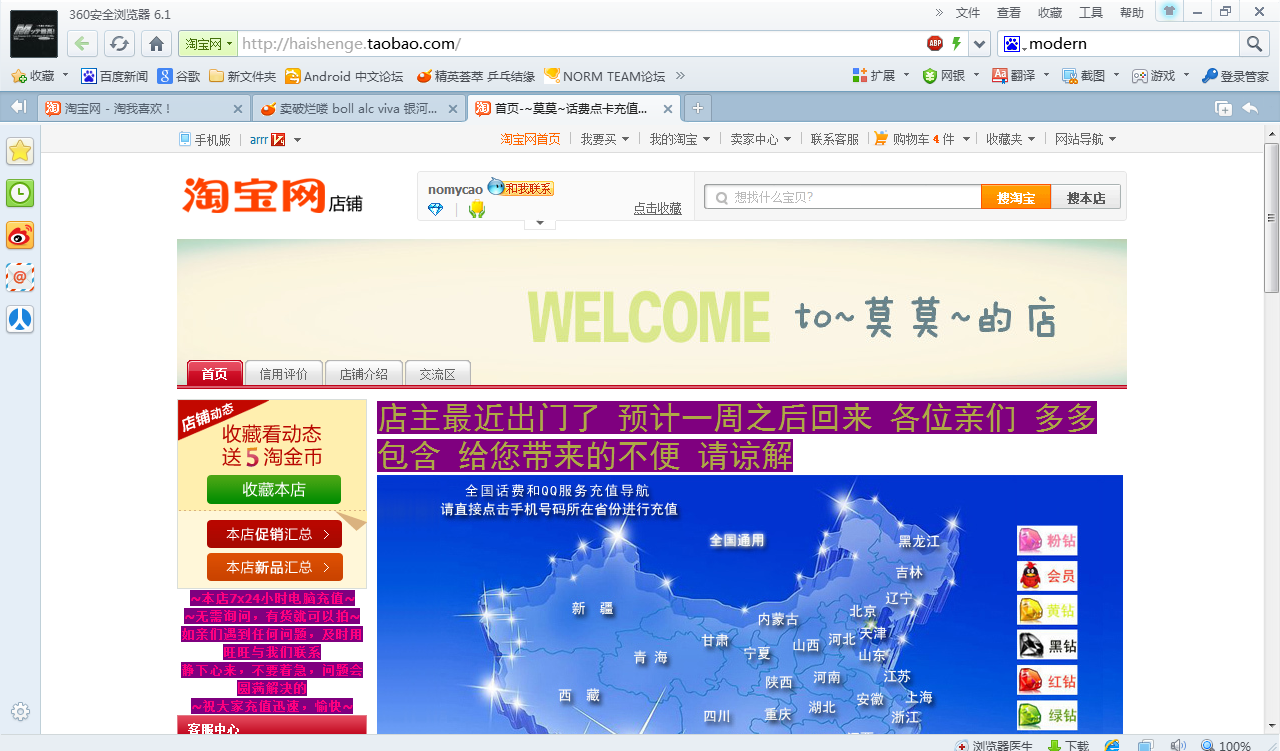Image resolution: width=1280 pixels, height=751 pixels.
Task: Click the magnifier search button in toolbar
Action: click(x=1254, y=44)
